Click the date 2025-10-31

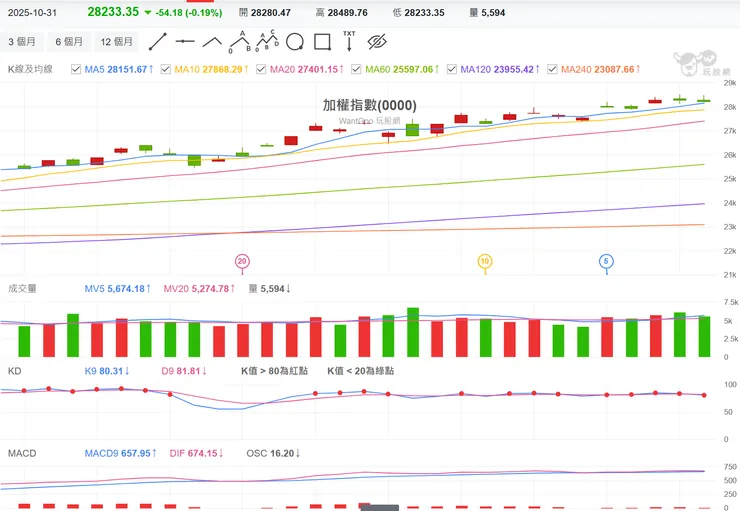[x=32, y=13]
